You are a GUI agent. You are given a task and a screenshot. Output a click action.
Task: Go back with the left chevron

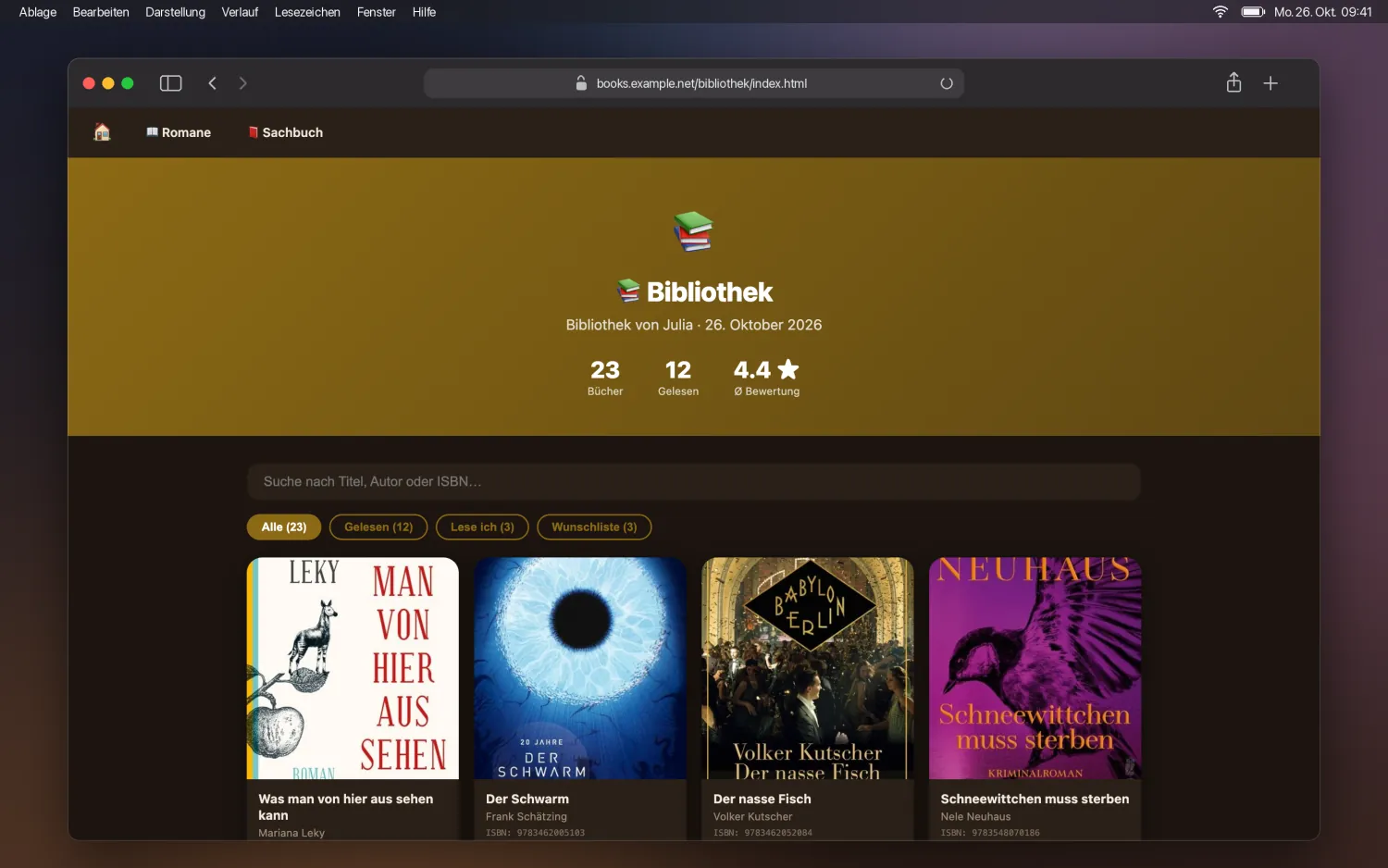pyautogui.click(x=212, y=83)
